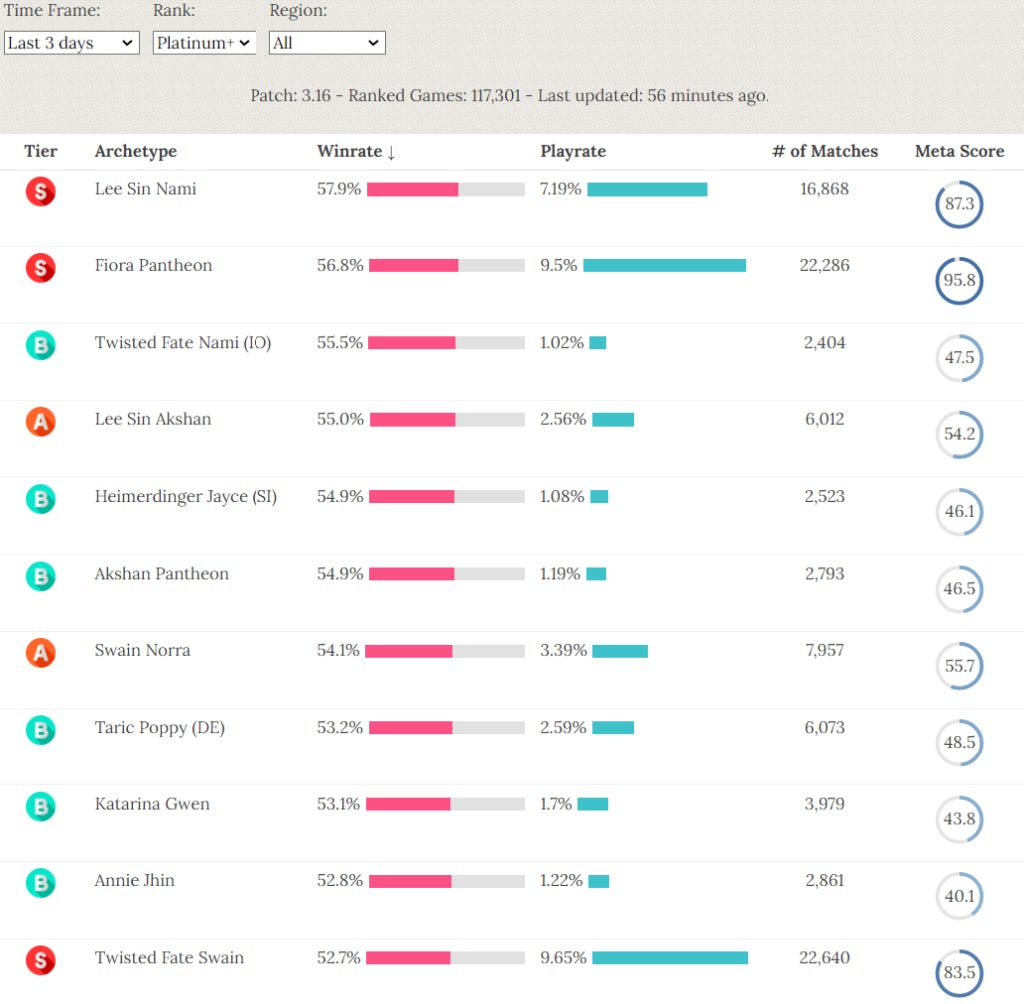Open the Twisted Fate Swain archetype
1024x1004 pixels.
point(169,958)
